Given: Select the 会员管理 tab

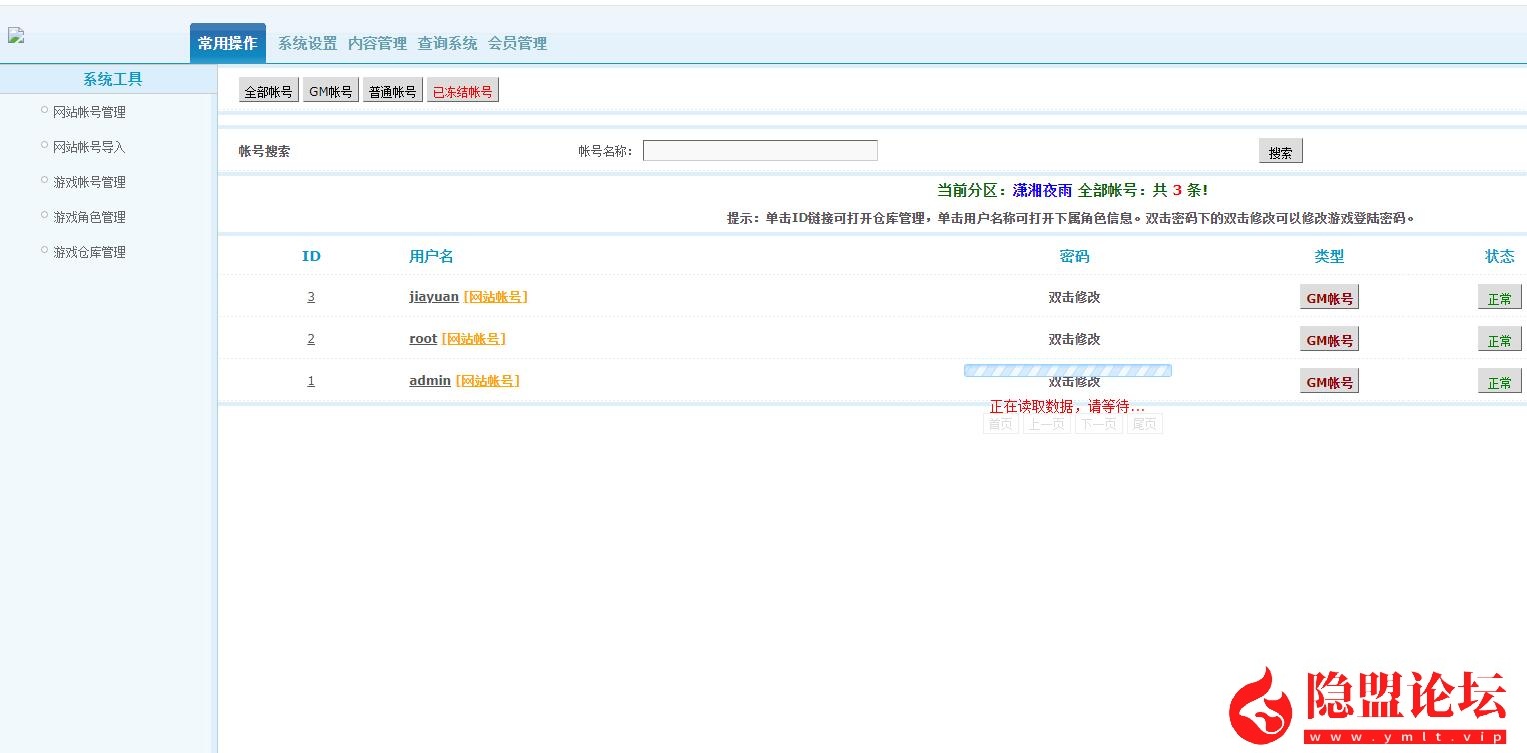Looking at the screenshot, I should tap(518, 44).
